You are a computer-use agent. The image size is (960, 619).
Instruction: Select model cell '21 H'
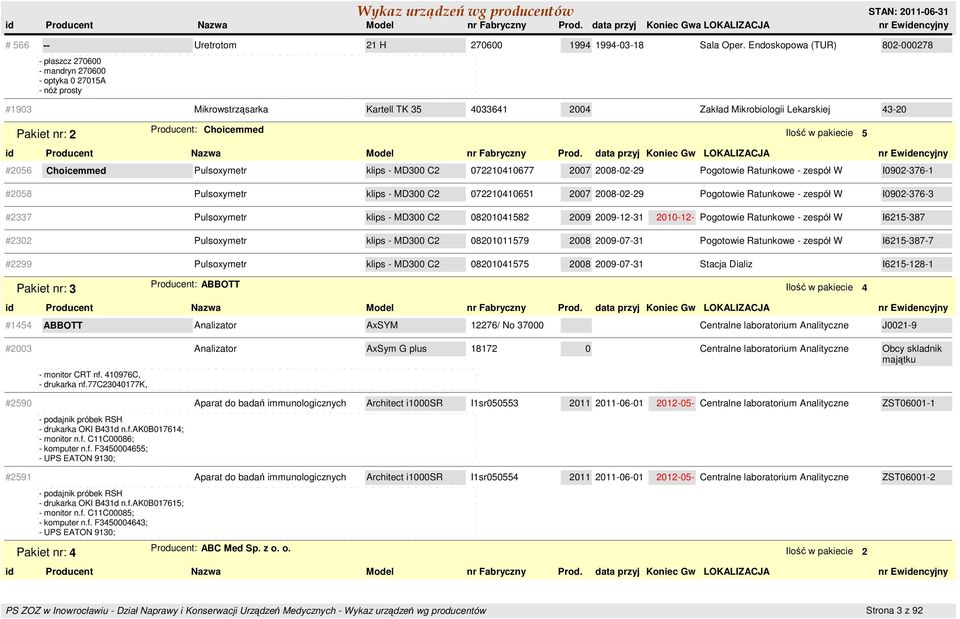[x=415, y=45]
